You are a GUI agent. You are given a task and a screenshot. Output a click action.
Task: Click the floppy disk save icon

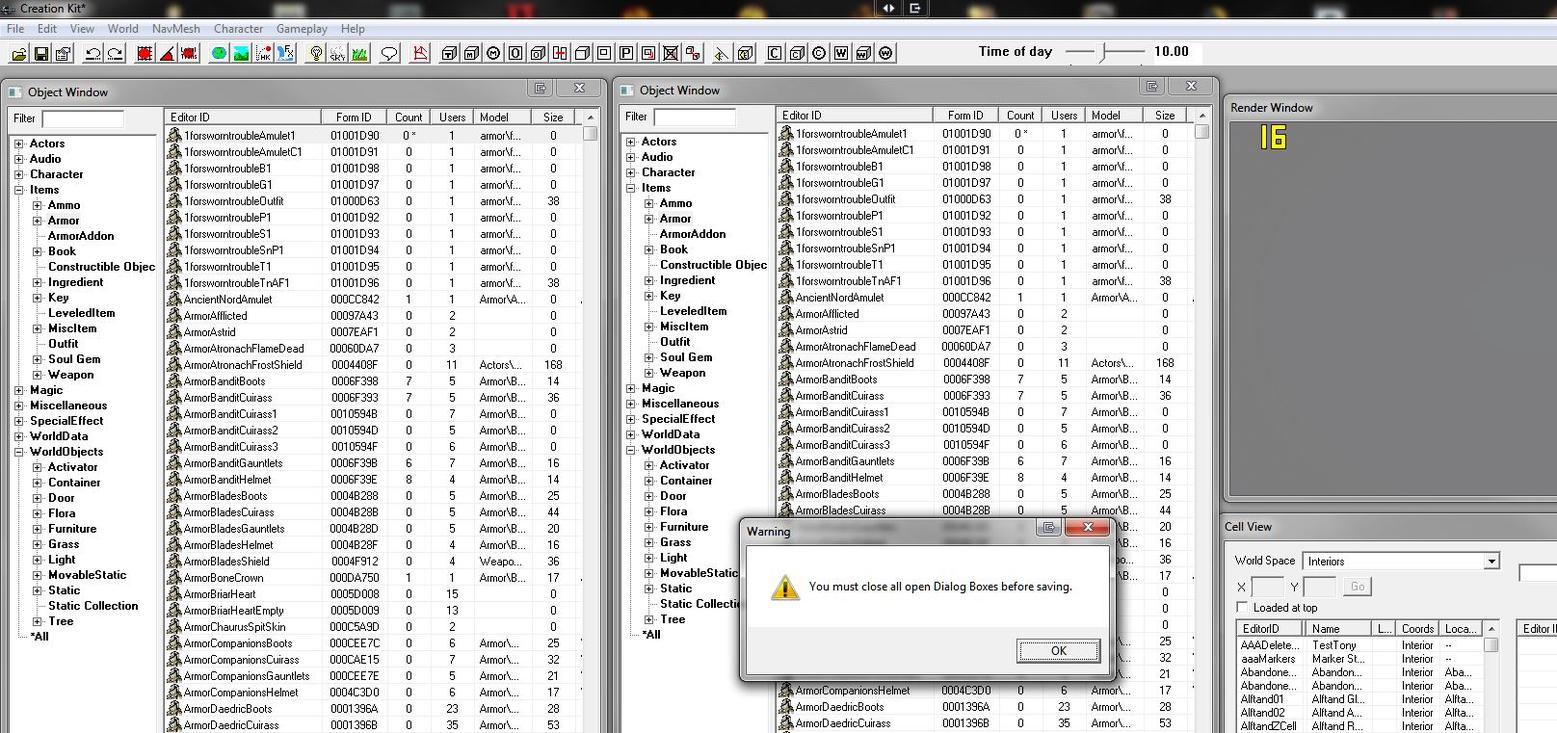[41, 53]
